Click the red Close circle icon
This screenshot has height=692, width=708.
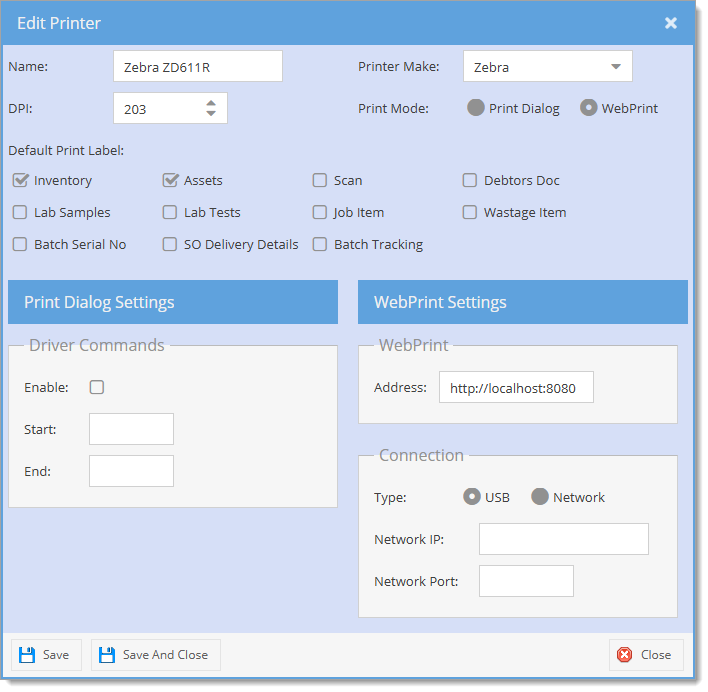(x=624, y=655)
